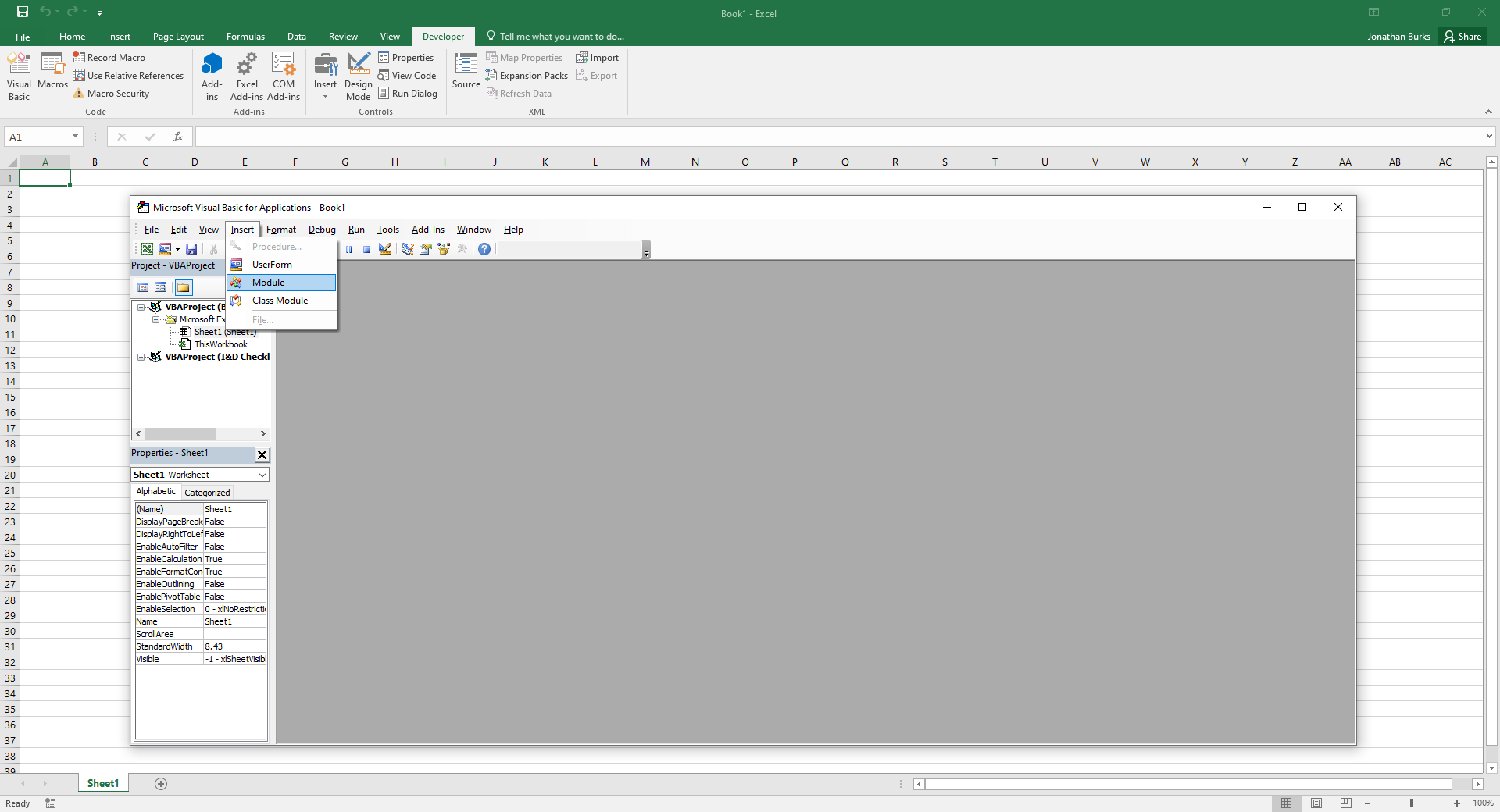The image size is (1500, 812).
Task: Open the Macros dialog from the ribbon
Action: [x=52, y=71]
